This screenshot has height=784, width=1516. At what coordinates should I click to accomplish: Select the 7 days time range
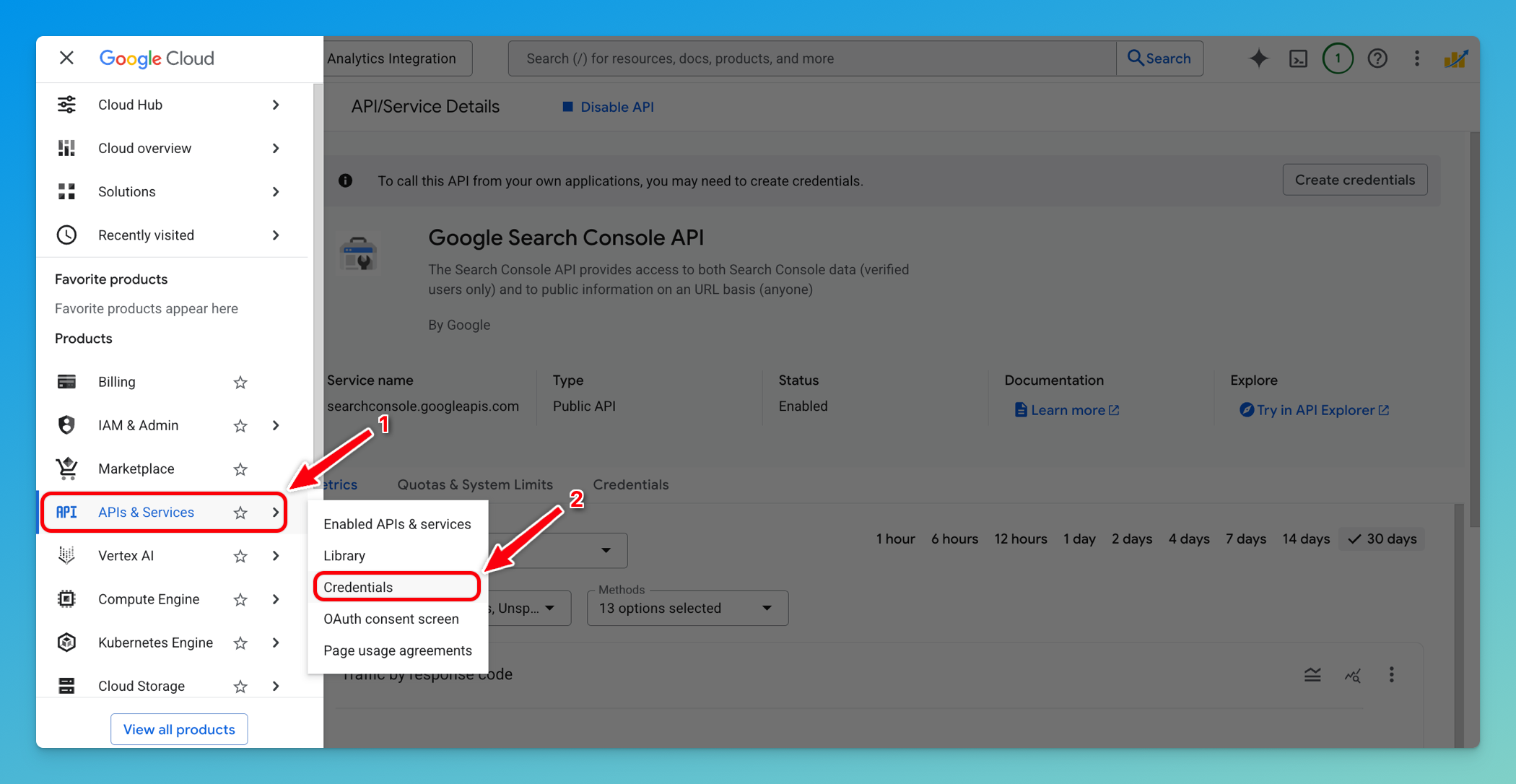coord(1245,539)
